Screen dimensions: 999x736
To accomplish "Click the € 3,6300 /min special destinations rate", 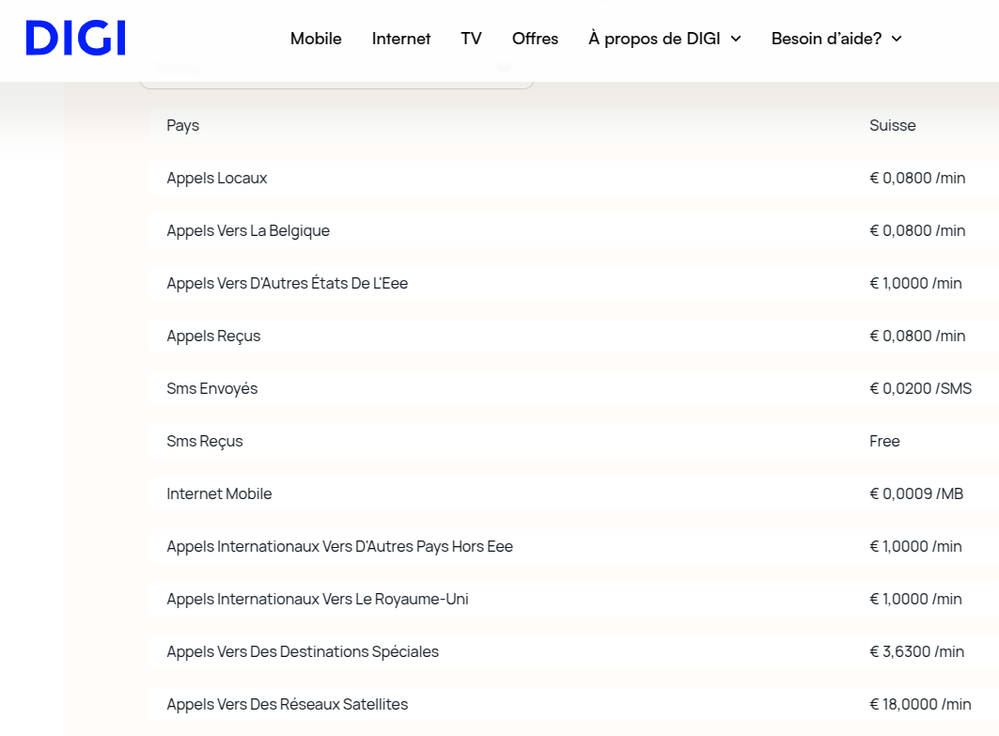I will point(916,652).
